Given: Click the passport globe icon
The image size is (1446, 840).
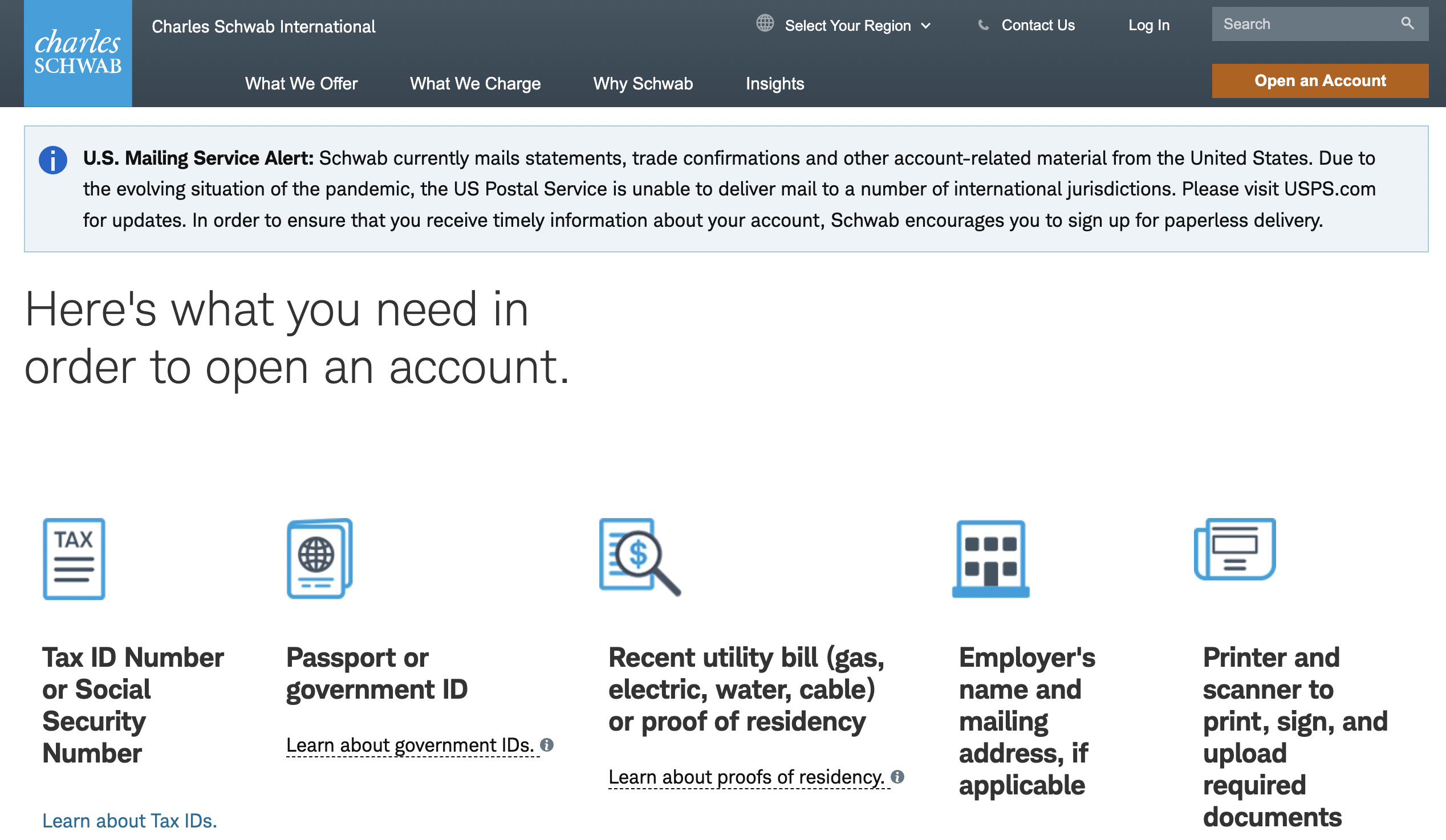Looking at the screenshot, I should [x=319, y=558].
